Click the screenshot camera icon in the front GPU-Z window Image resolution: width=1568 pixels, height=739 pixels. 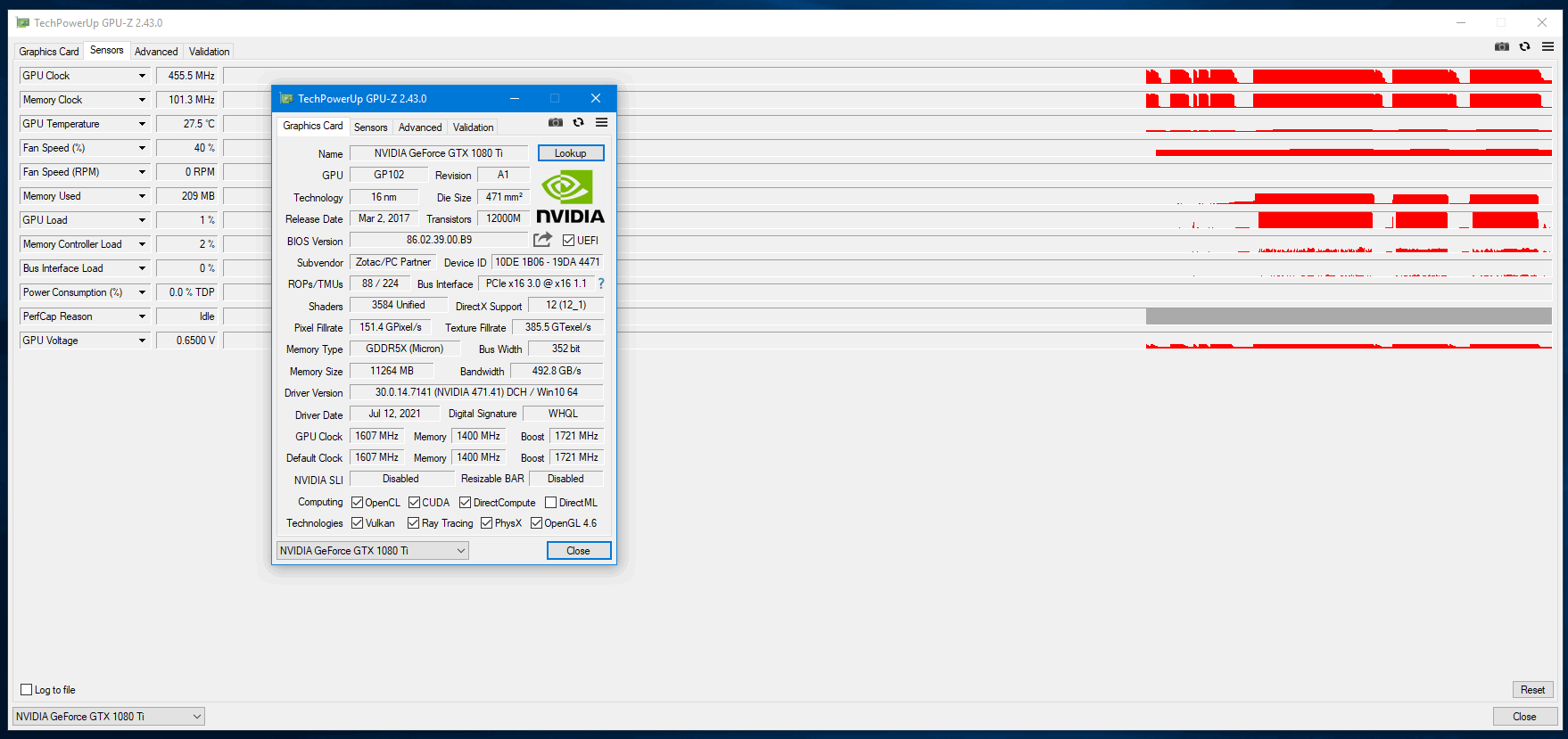tap(556, 122)
